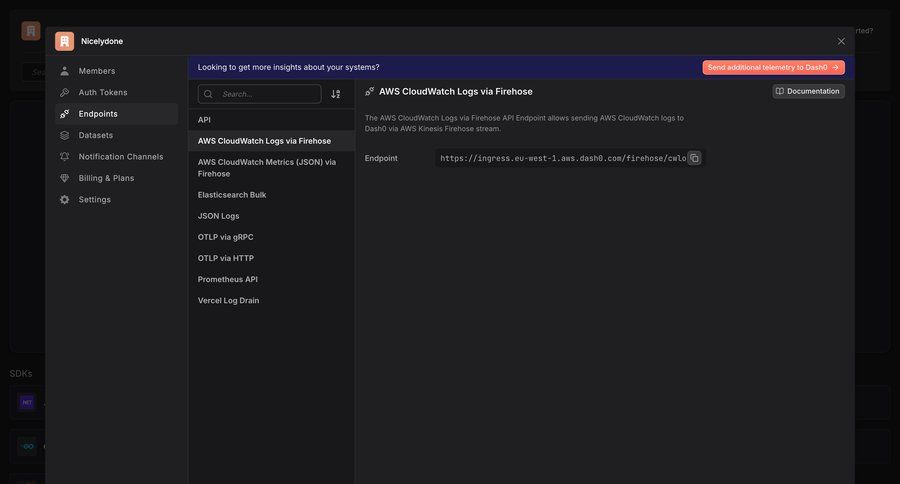Click the .NET SDK icon in background page

click(27, 402)
